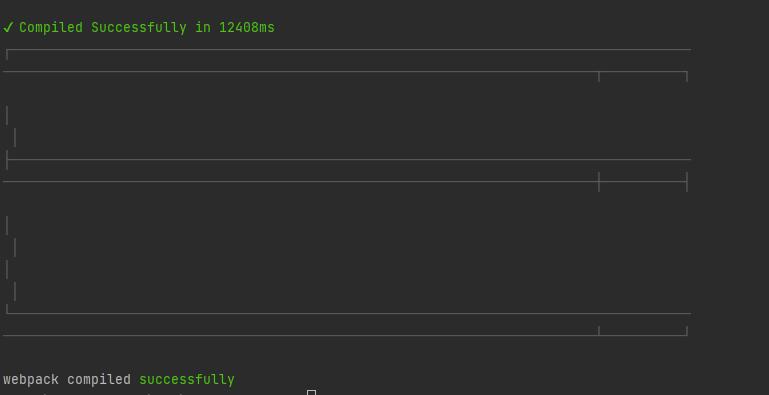The width and height of the screenshot is (769, 395).
Task: Click the rightmost tick on bottom separator line
Action: click(687, 331)
